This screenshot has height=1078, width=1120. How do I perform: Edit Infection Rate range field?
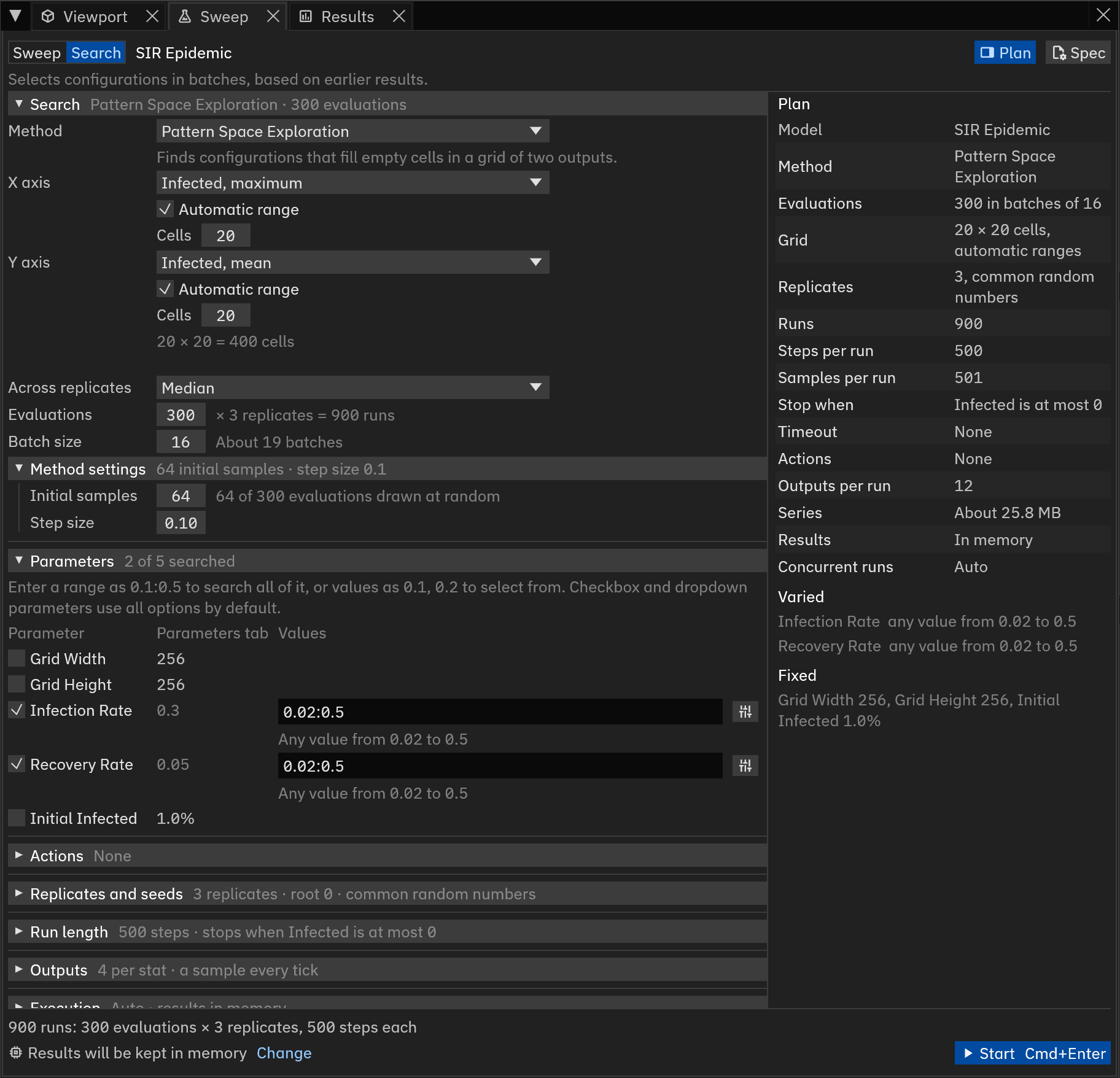tap(500, 712)
